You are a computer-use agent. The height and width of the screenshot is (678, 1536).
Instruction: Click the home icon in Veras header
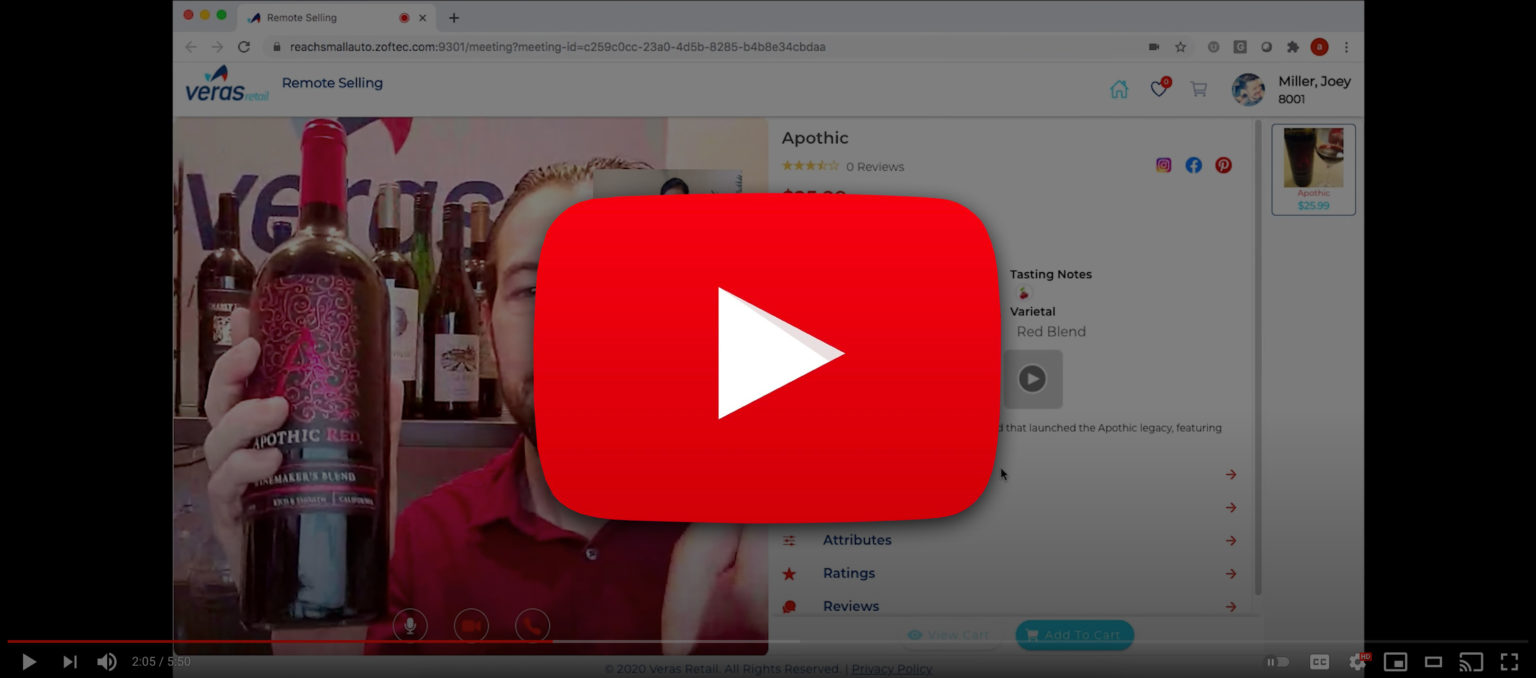tap(1119, 89)
